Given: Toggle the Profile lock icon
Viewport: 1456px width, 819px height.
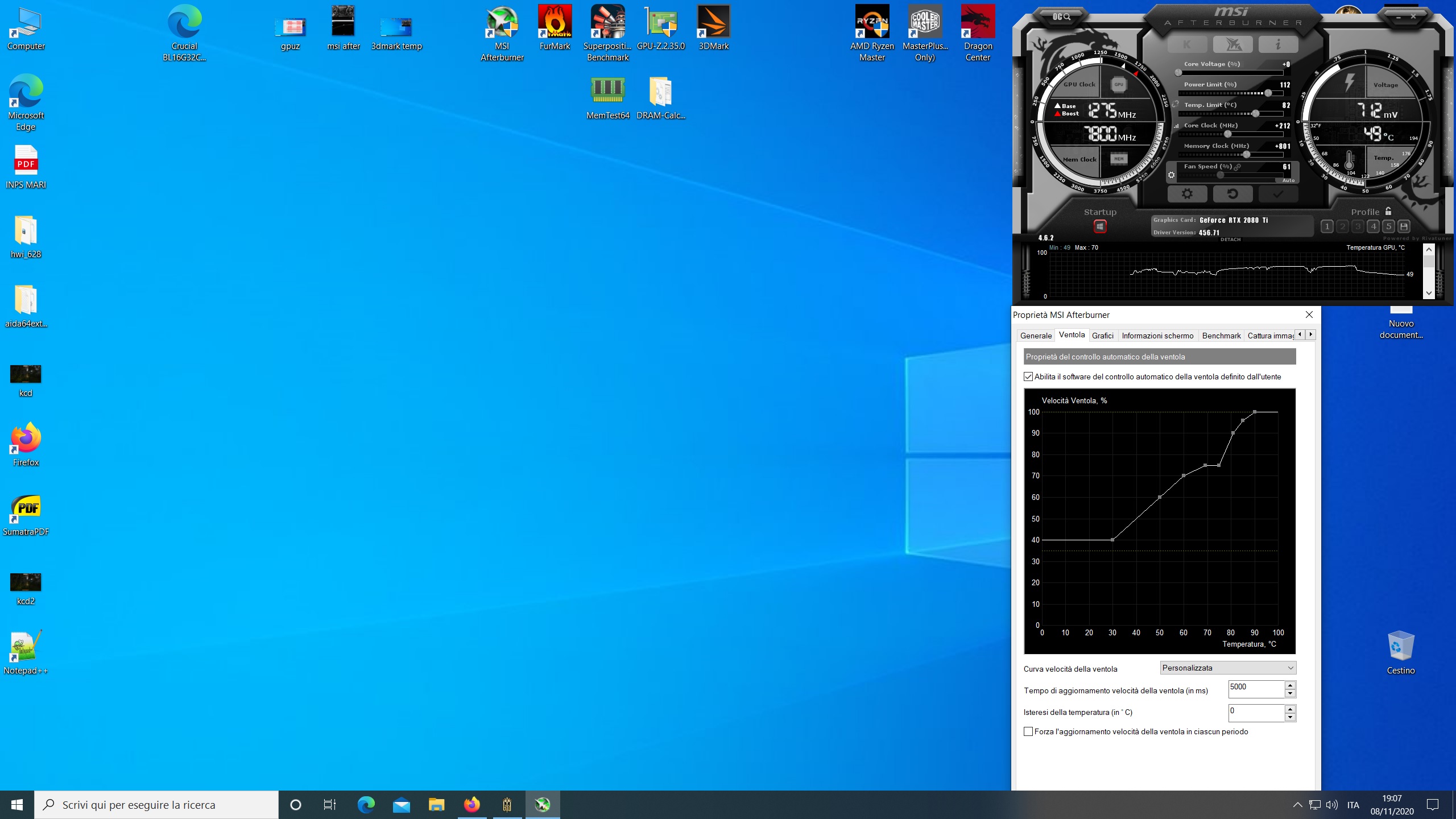Looking at the screenshot, I should tap(1388, 211).
